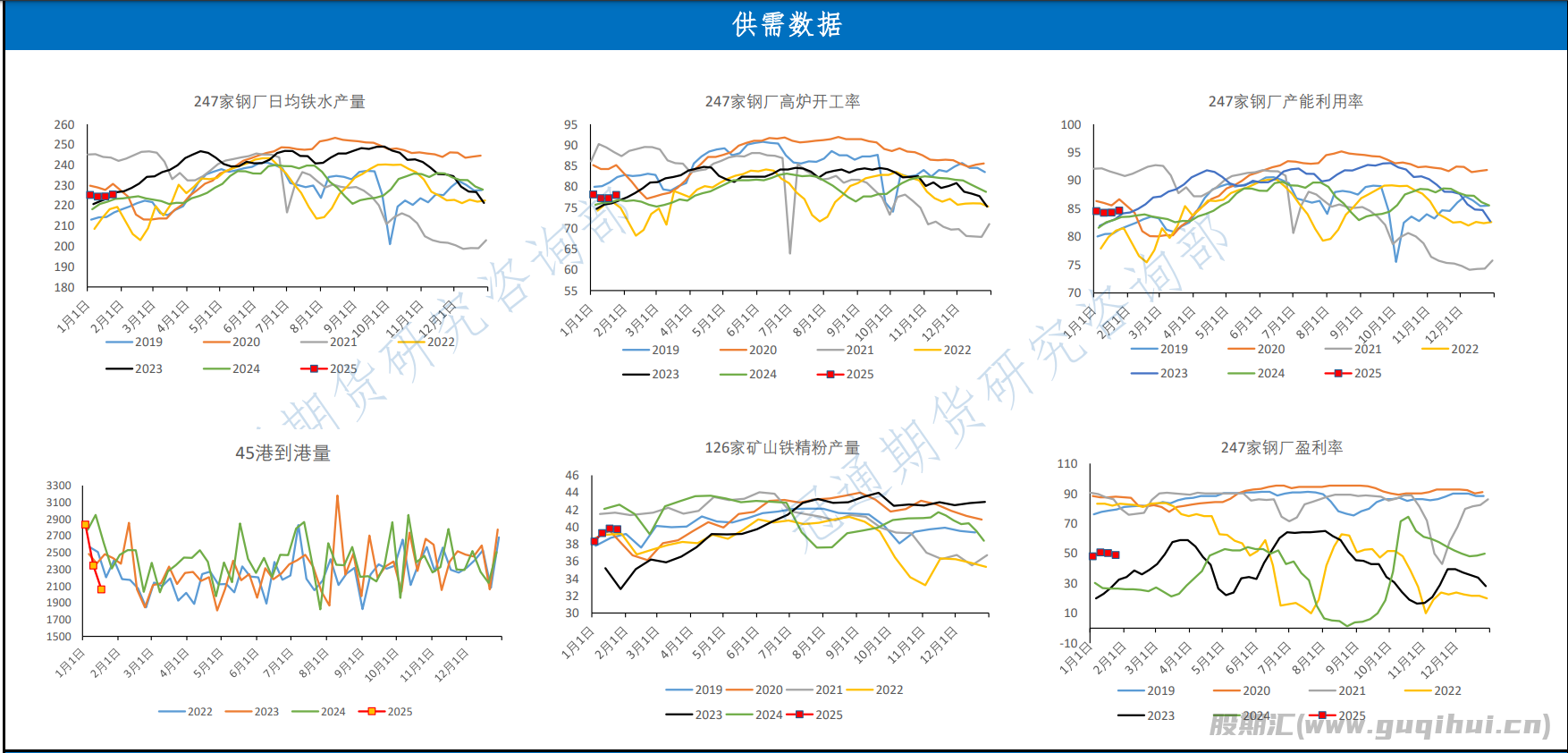
Task: Select the 126家矿山铁精粉产量 chart title
Action: [782, 447]
